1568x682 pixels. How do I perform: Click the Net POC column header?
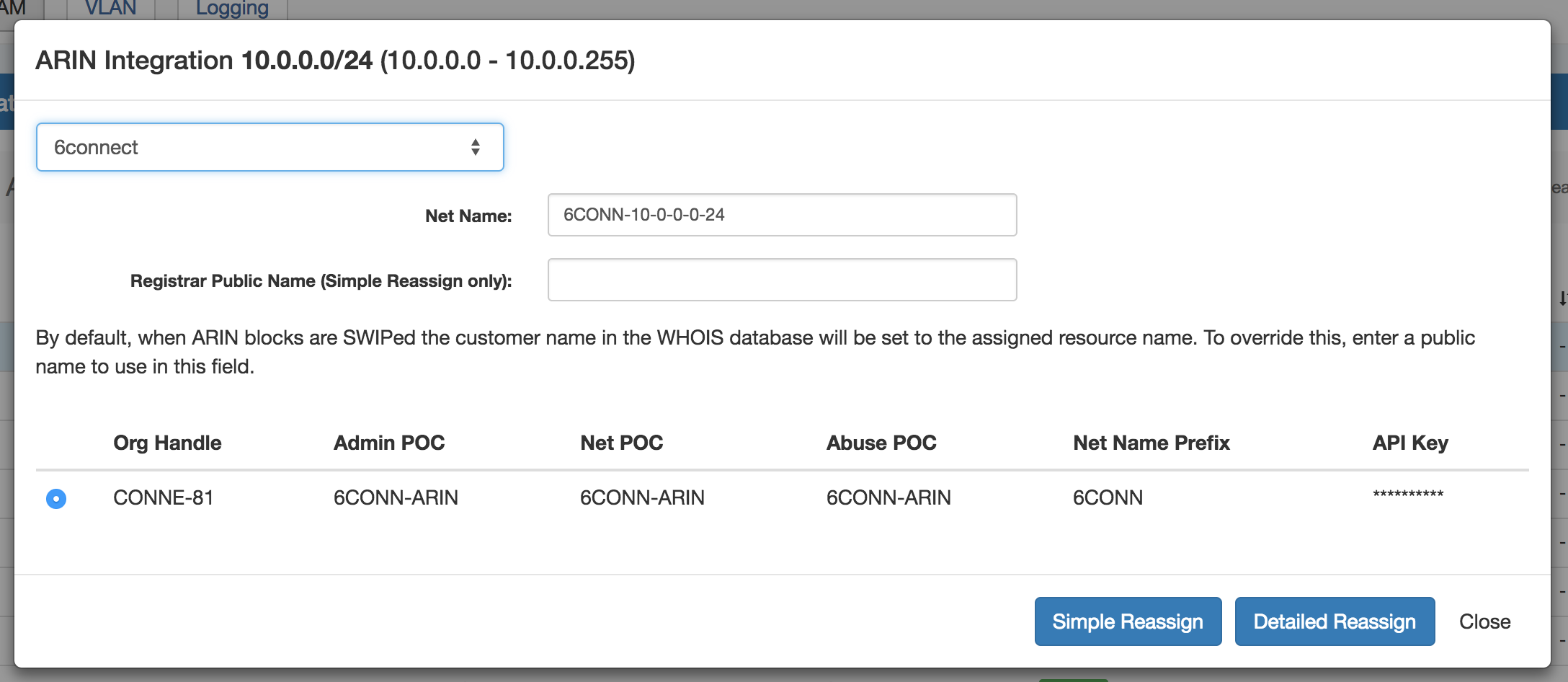(x=621, y=443)
